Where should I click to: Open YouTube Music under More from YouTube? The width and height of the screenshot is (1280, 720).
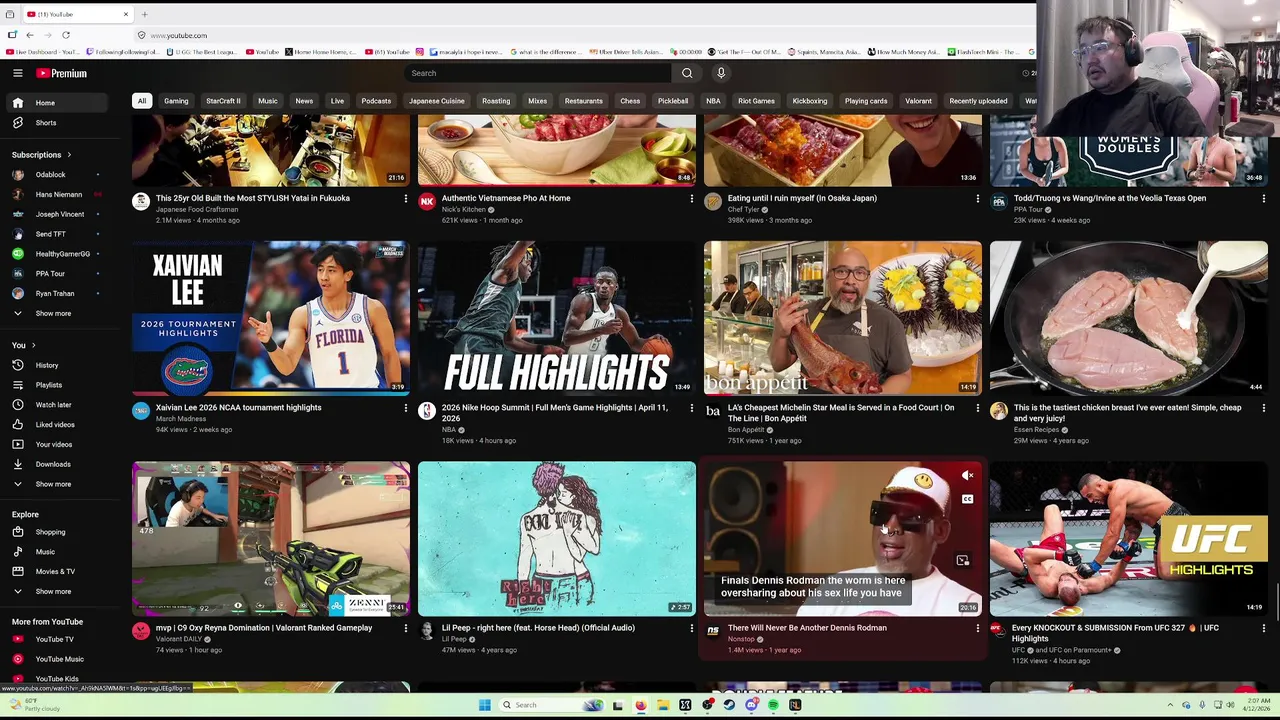click(x=60, y=659)
